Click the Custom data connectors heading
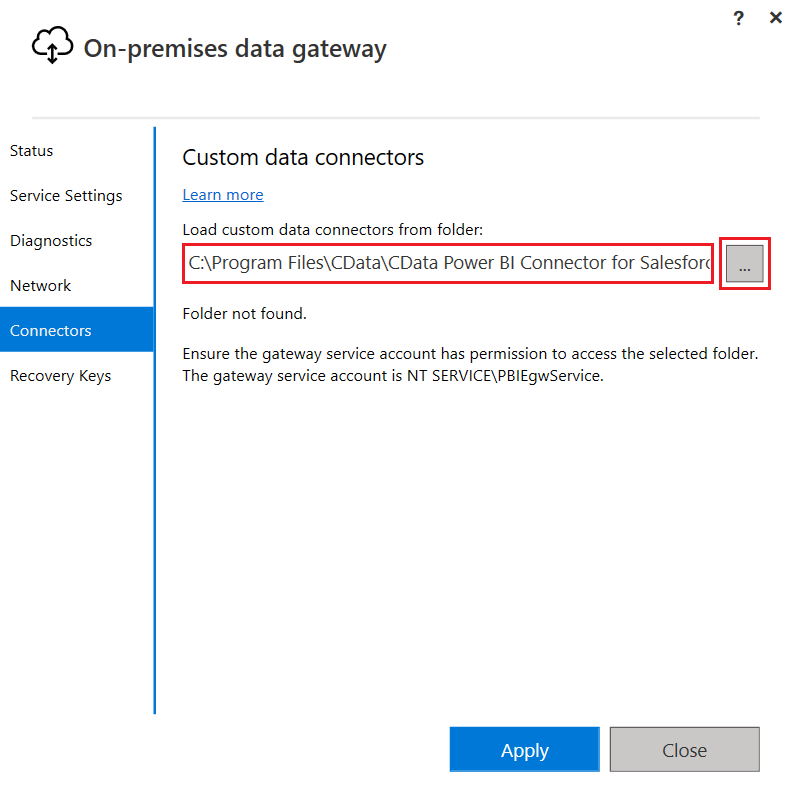The height and width of the screenshot is (802, 792). pyautogui.click(x=304, y=158)
